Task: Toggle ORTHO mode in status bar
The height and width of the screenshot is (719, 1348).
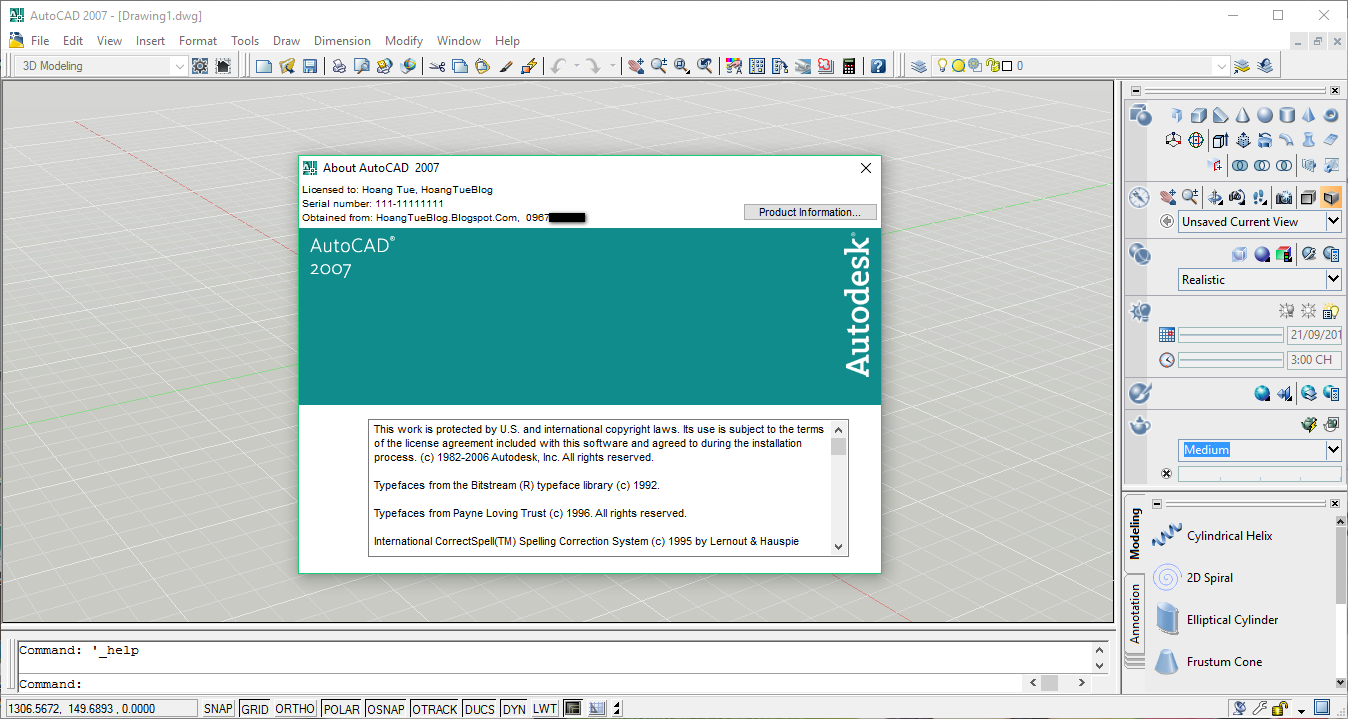Action: [x=295, y=709]
